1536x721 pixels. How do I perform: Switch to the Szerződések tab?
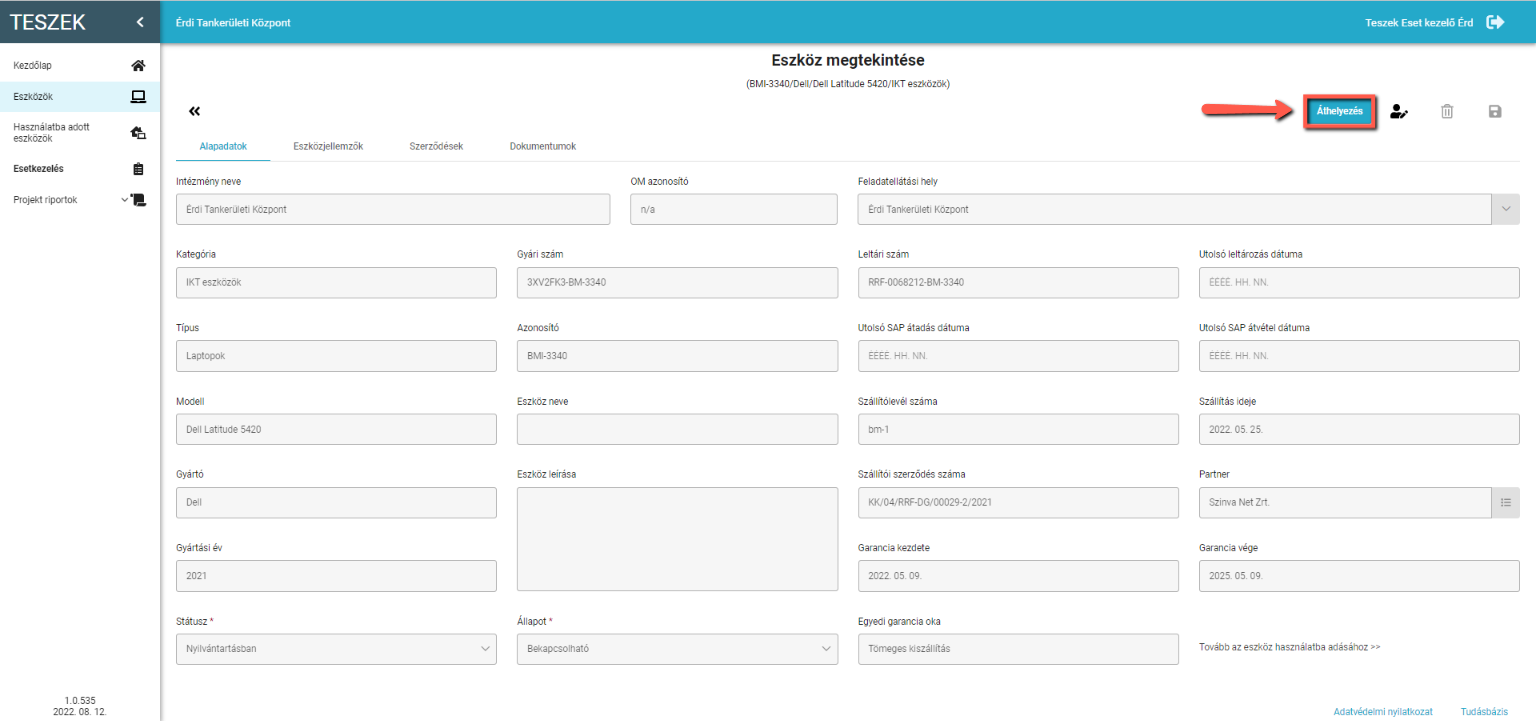[x=436, y=146]
